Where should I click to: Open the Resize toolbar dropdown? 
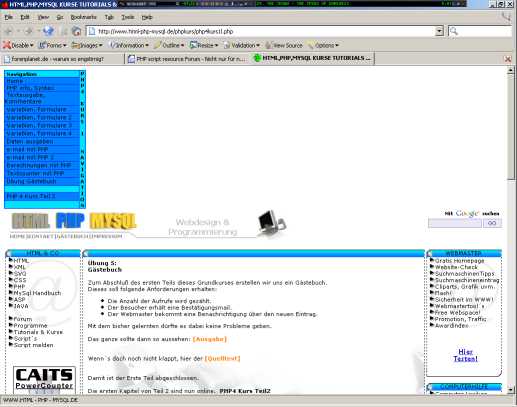coord(204,45)
